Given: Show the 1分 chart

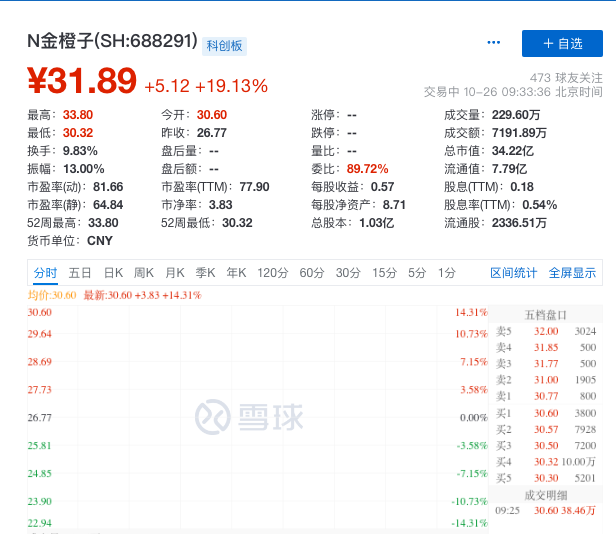Looking at the screenshot, I should click(447, 272).
